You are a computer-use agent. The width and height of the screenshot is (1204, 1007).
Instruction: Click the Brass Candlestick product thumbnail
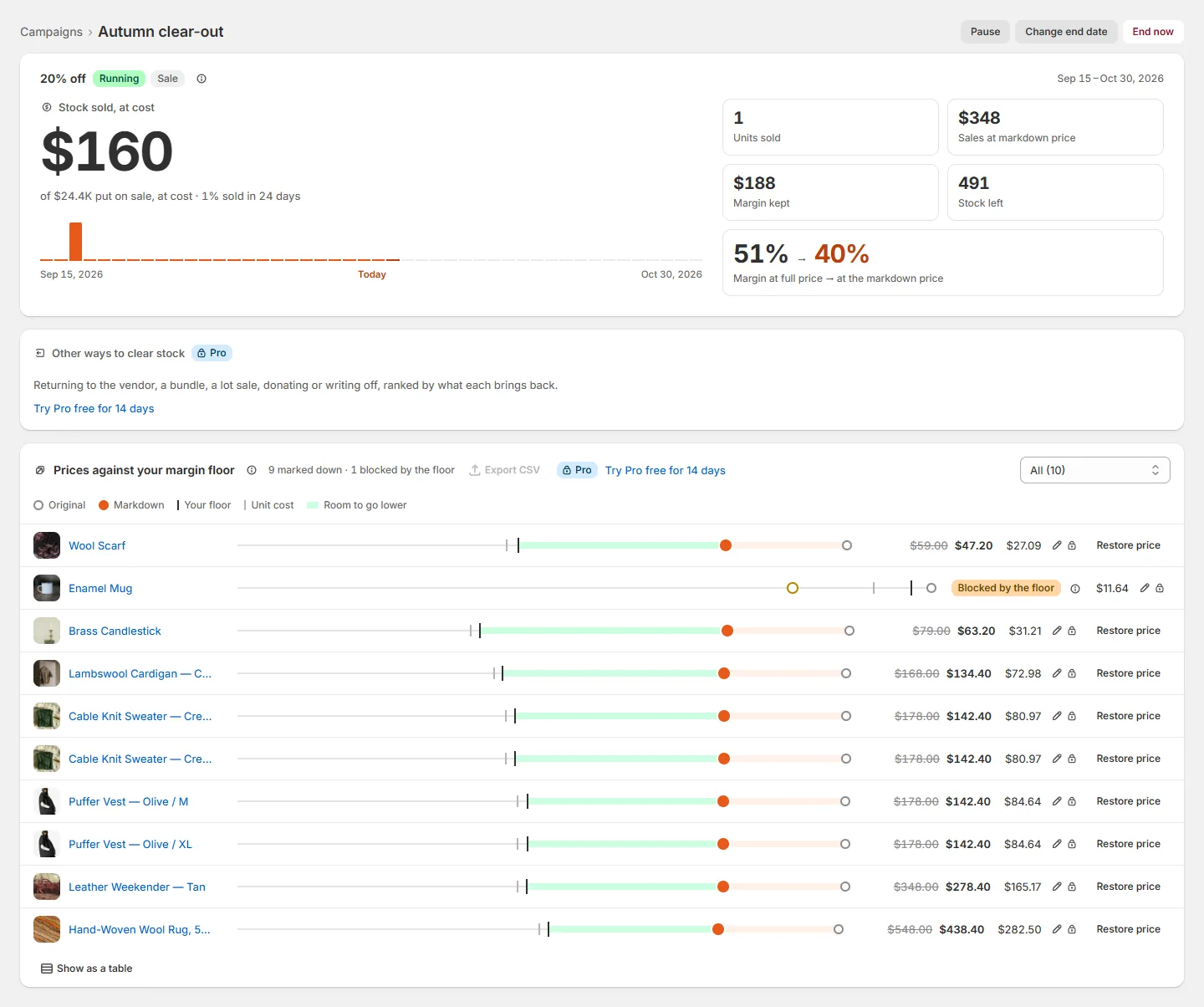(x=47, y=631)
